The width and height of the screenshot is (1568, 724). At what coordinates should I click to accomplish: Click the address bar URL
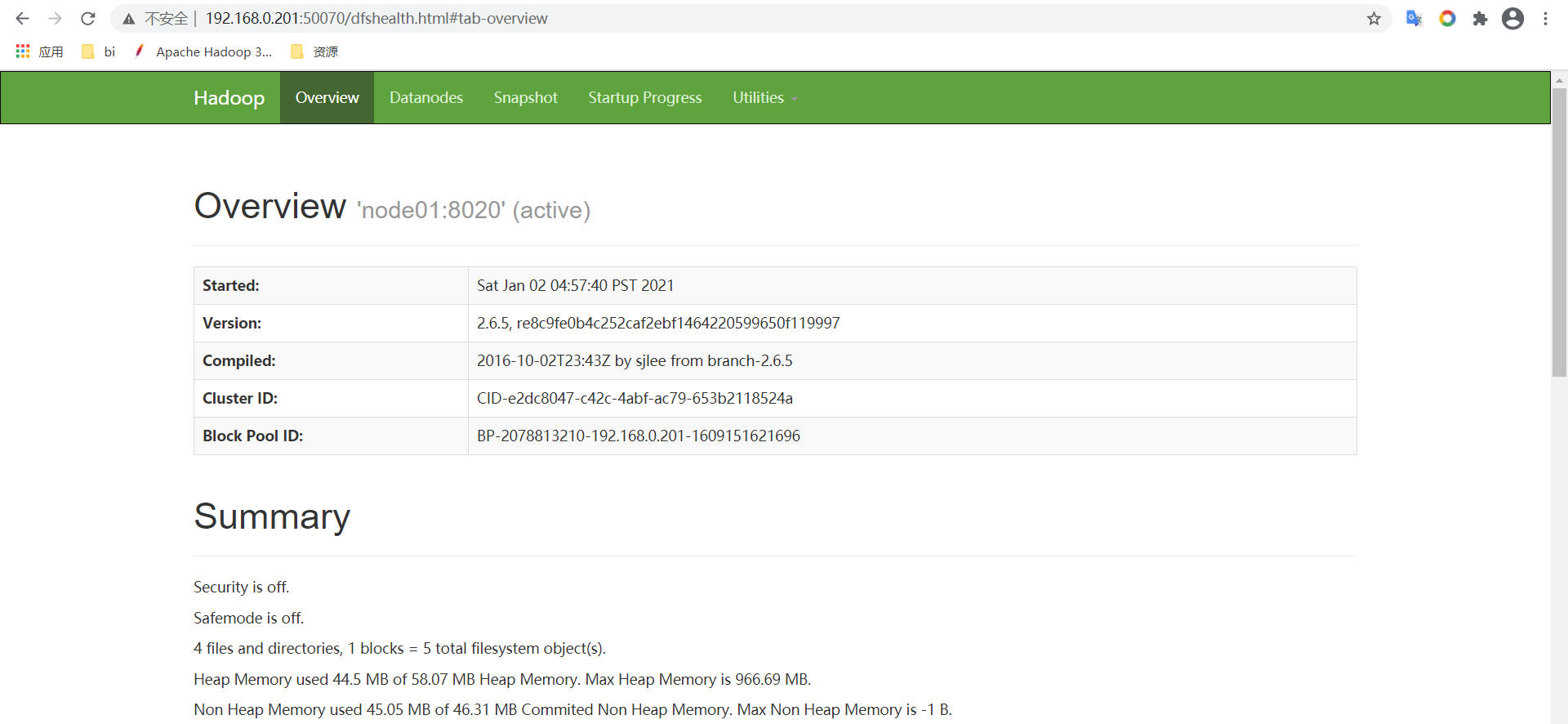[376, 18]
